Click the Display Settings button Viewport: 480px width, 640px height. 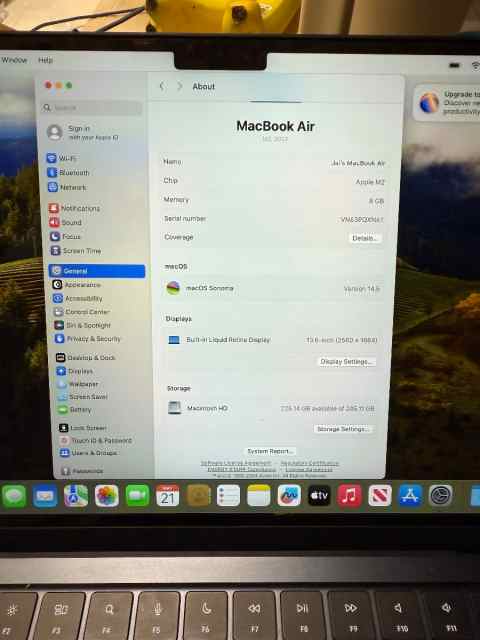(x=346, y=362)
